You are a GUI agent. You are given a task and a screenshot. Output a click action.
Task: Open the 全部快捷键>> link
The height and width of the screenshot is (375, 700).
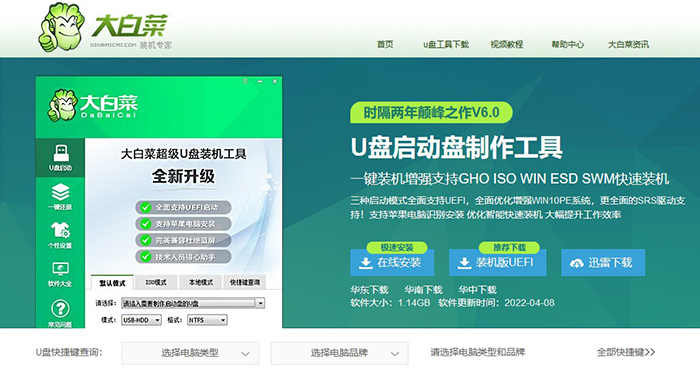(626, 352)
